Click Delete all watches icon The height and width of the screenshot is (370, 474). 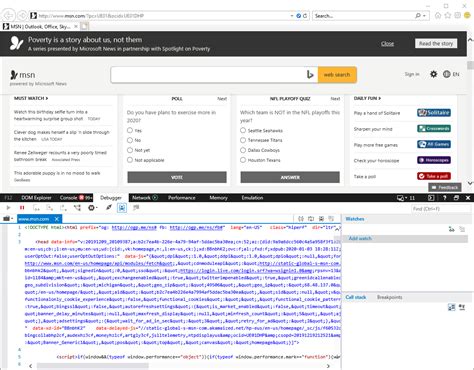462,229
